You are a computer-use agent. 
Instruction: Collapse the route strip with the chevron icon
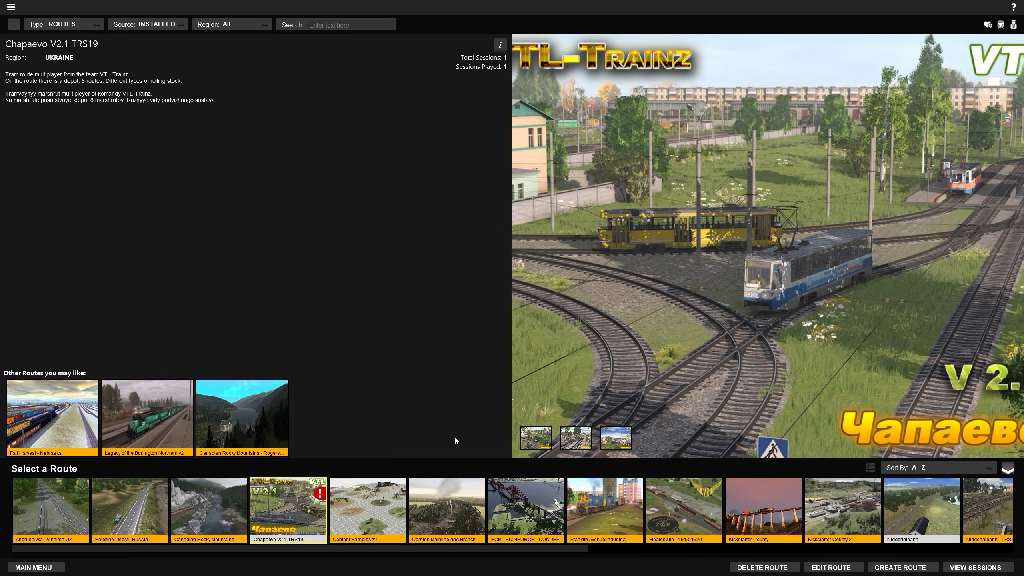(x=1008, y=468)
